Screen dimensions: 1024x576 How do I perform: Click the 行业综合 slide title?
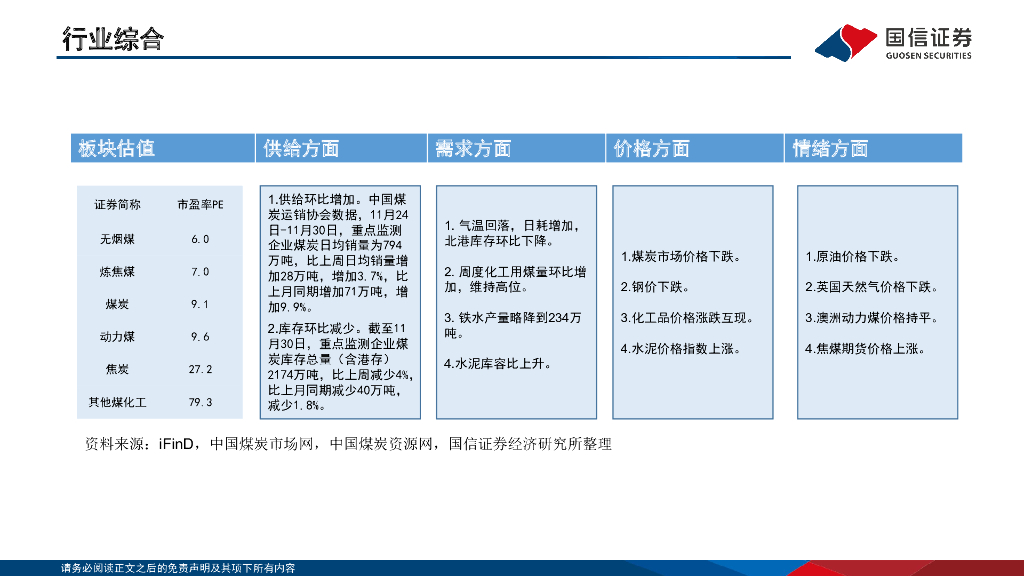coord(113,39)
